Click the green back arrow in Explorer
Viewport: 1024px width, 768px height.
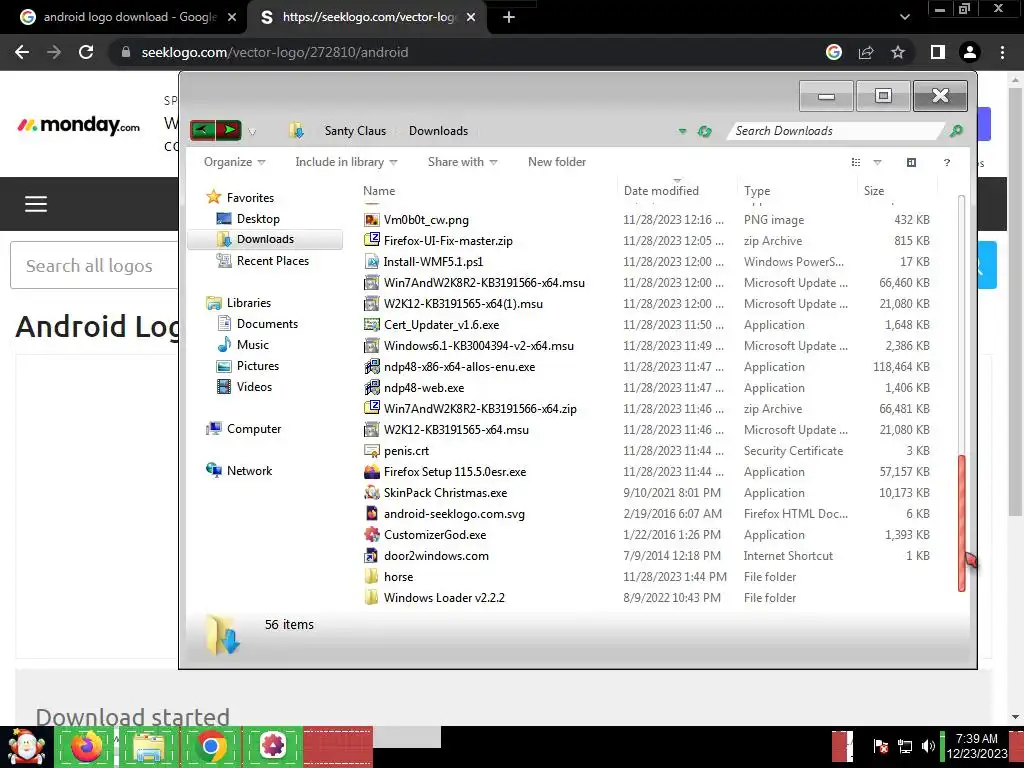click(x=202, y=130)
